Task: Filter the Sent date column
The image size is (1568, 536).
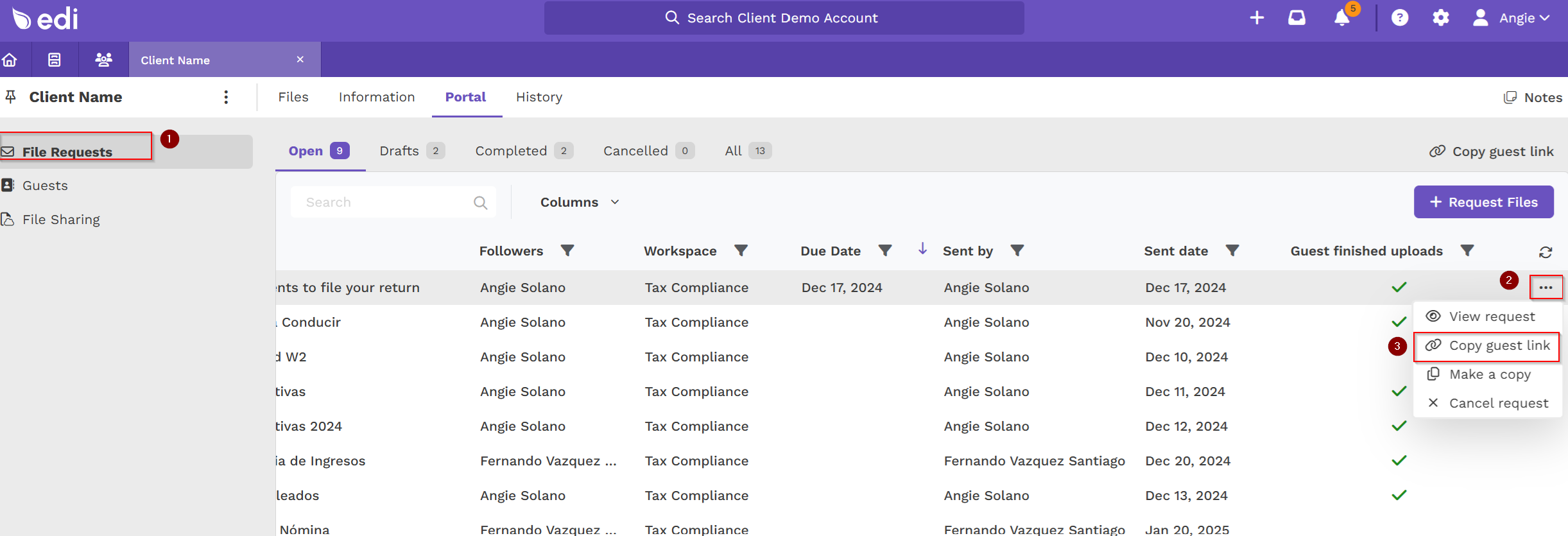Action: [x=1232, y=250]
